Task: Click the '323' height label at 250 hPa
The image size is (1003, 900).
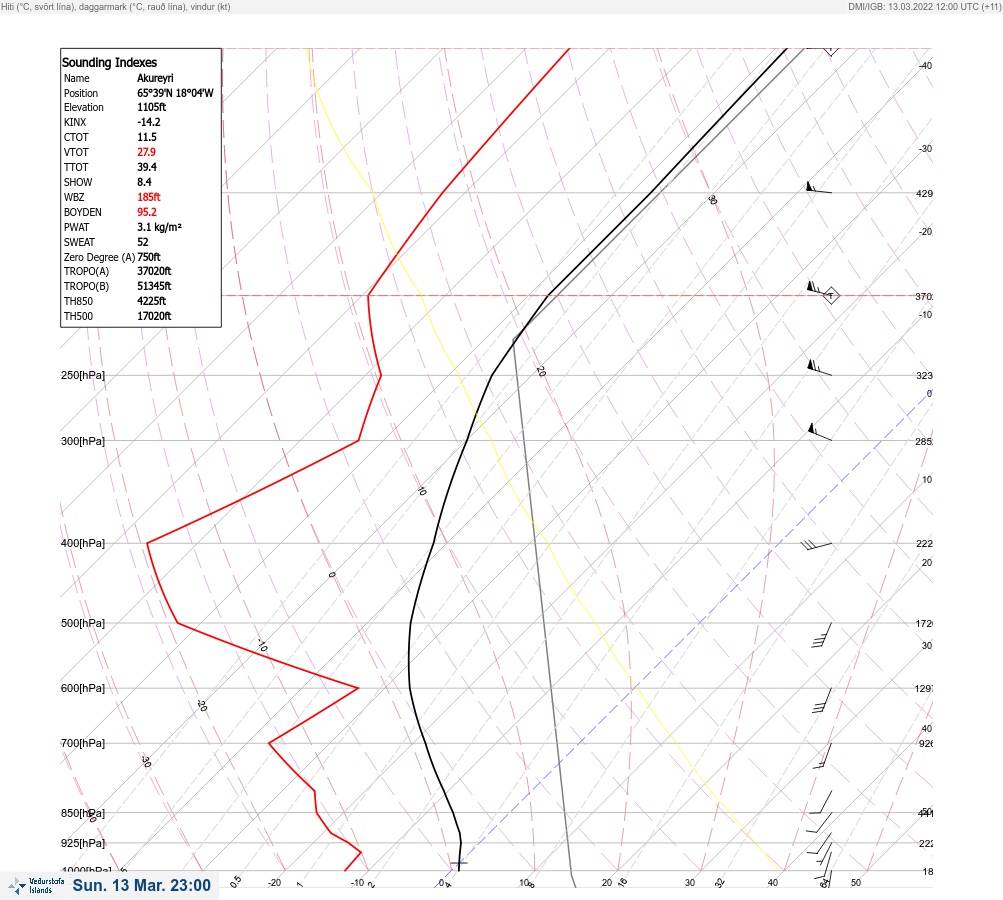Action: (924, 375)
